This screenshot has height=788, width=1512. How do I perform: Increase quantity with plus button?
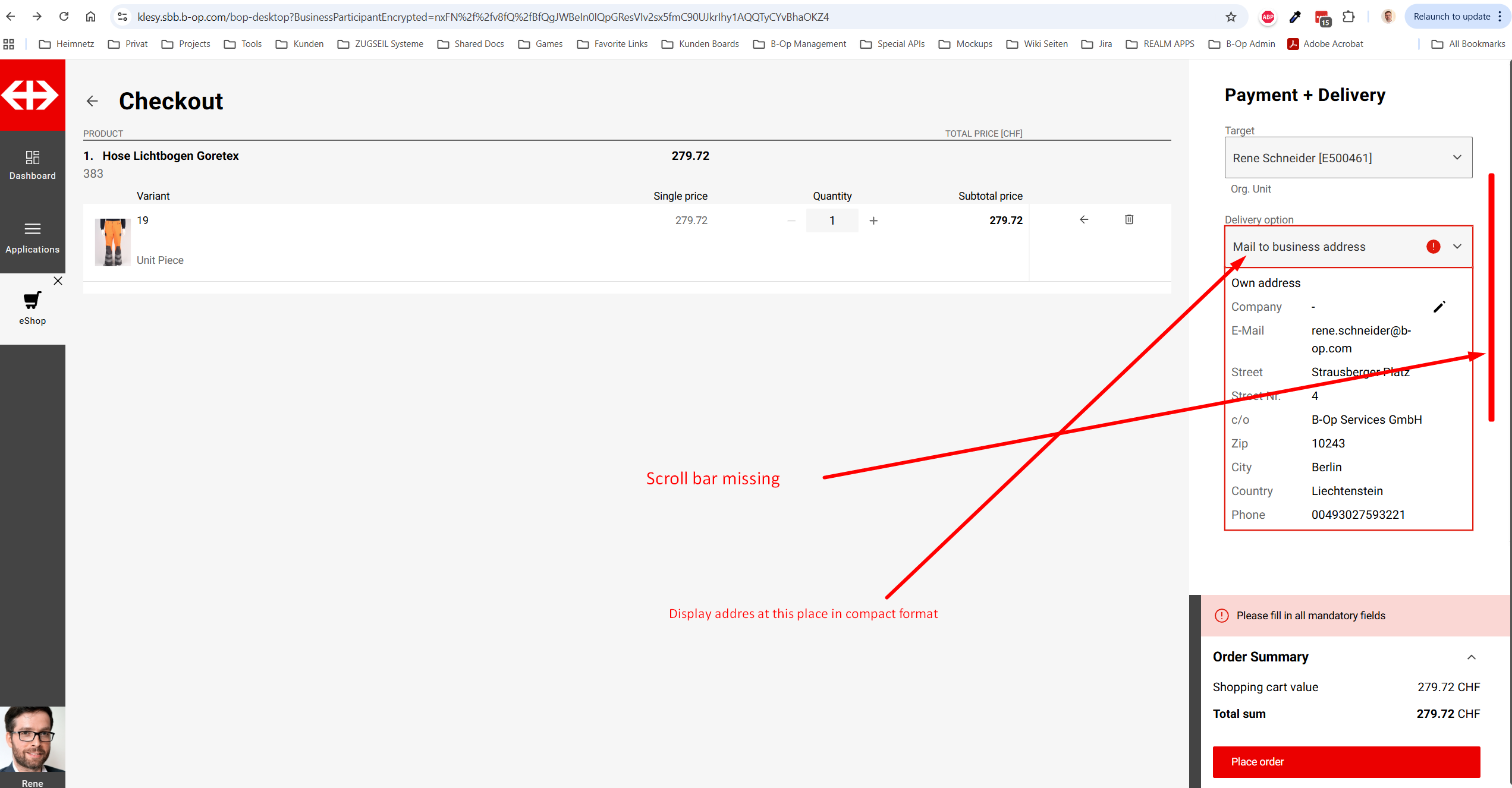[873, 220]
